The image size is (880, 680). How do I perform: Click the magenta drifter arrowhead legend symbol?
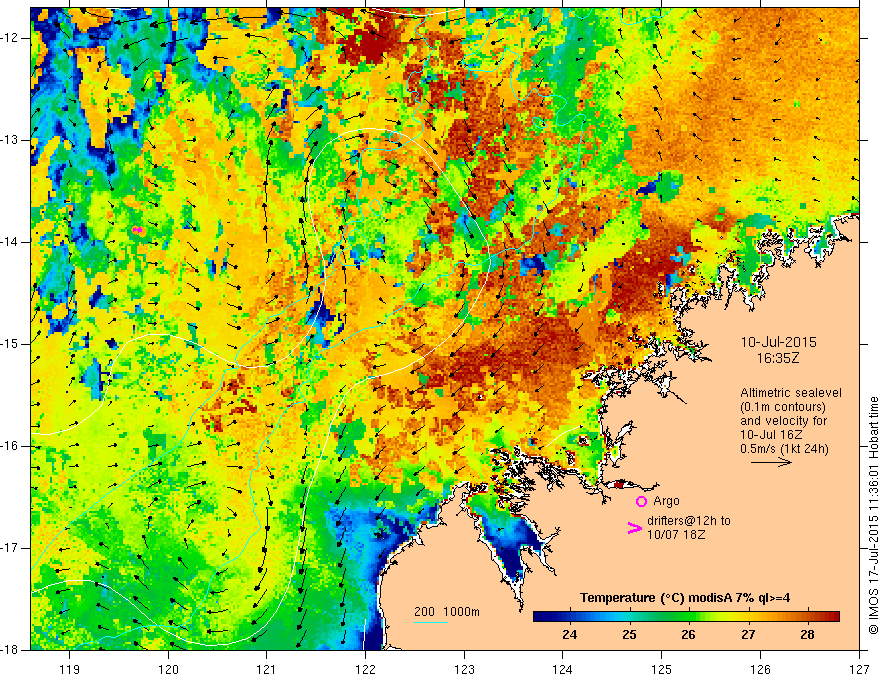tap(634, 527)
